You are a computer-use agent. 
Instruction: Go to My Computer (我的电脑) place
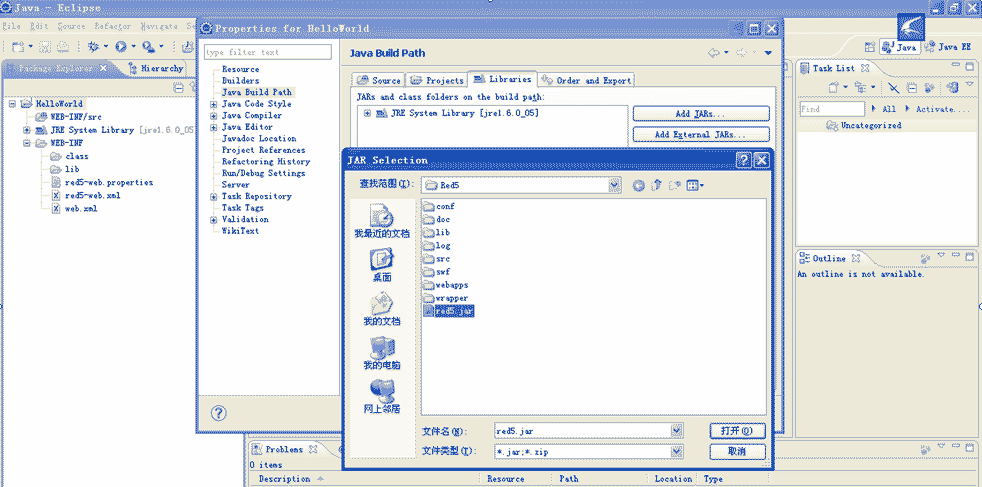click(x=382, y=352)
